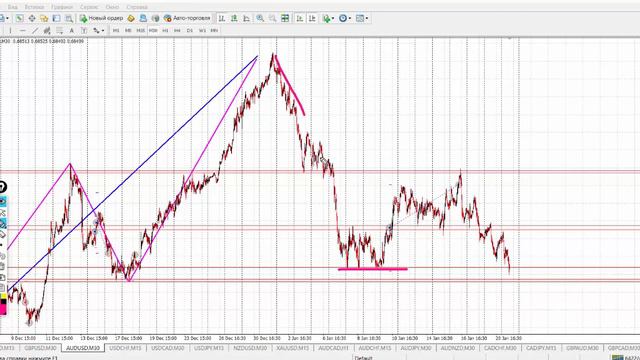Open the Сервис menu

89,7
